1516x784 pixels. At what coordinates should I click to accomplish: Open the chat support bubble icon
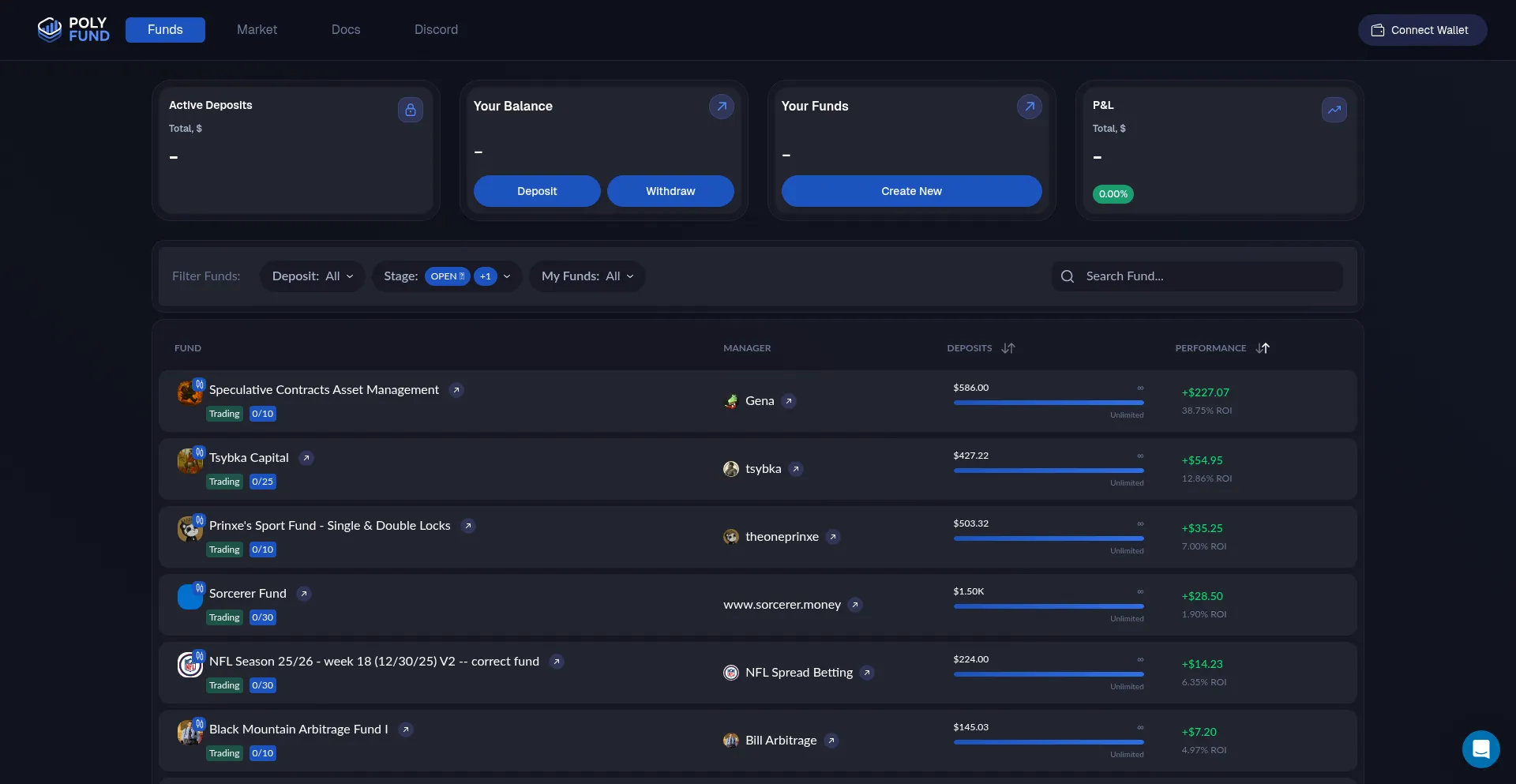(1480, 748)
